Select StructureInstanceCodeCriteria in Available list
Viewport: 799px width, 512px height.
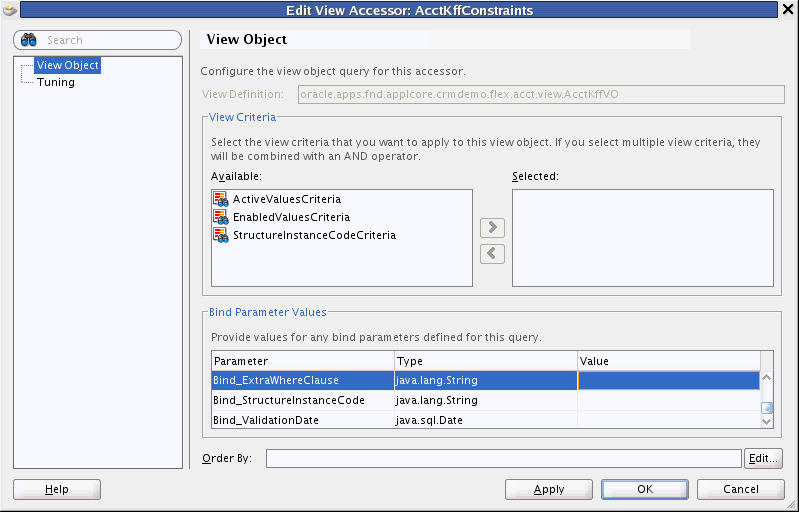tap(314, 235)
